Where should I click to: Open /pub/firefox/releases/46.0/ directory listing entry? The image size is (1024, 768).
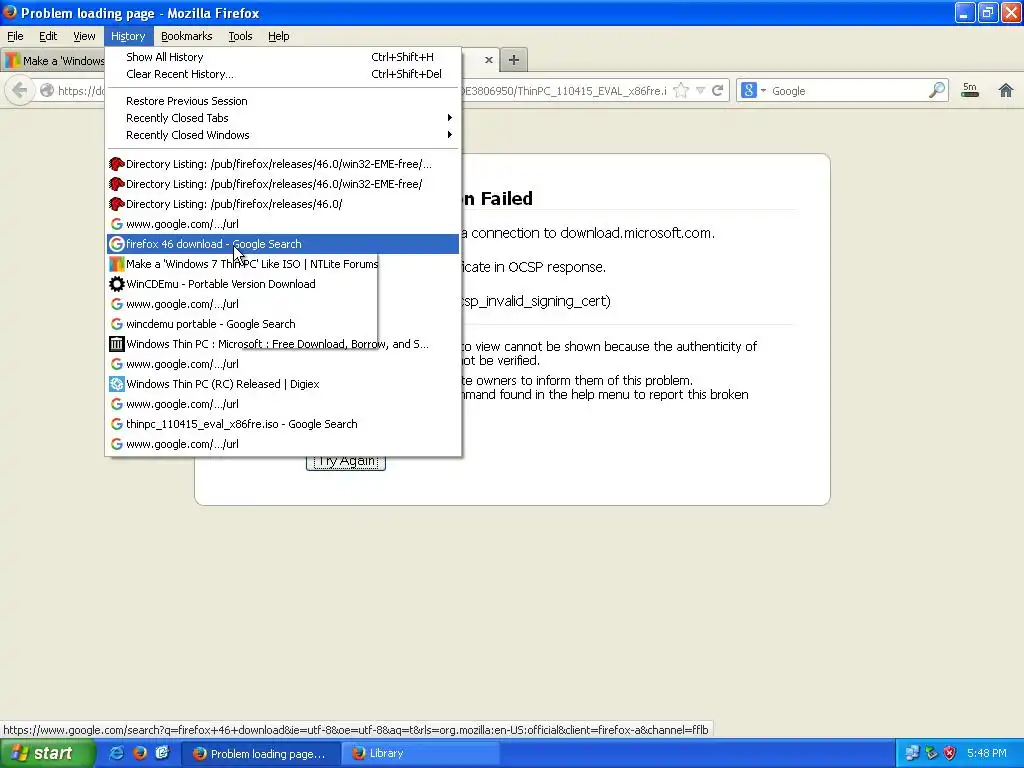pyautogui.click(x=283, y=204)
